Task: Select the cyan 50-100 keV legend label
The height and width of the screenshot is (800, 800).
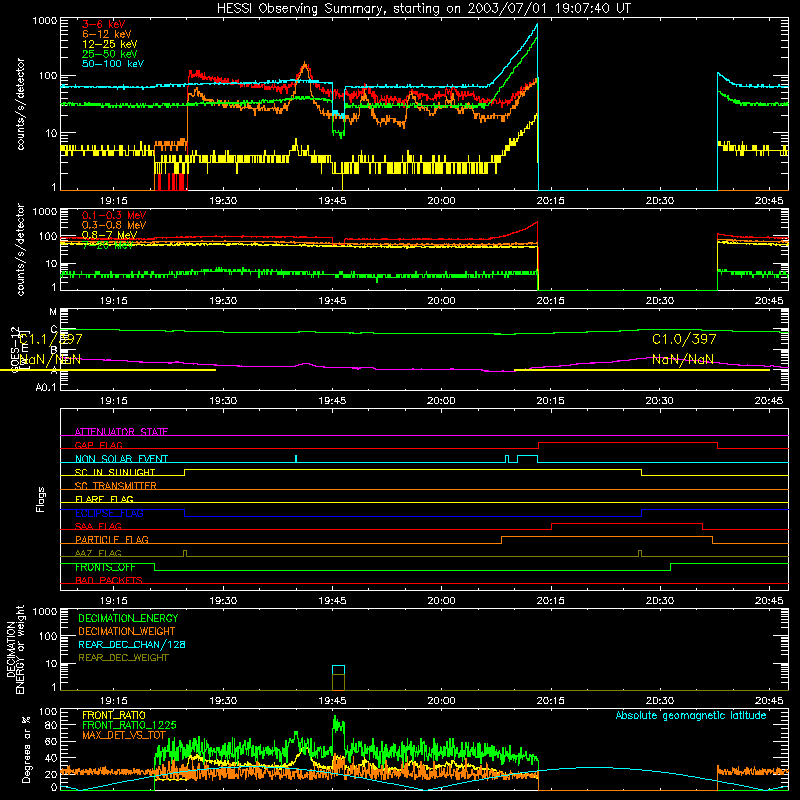Action: click(113, 64)
